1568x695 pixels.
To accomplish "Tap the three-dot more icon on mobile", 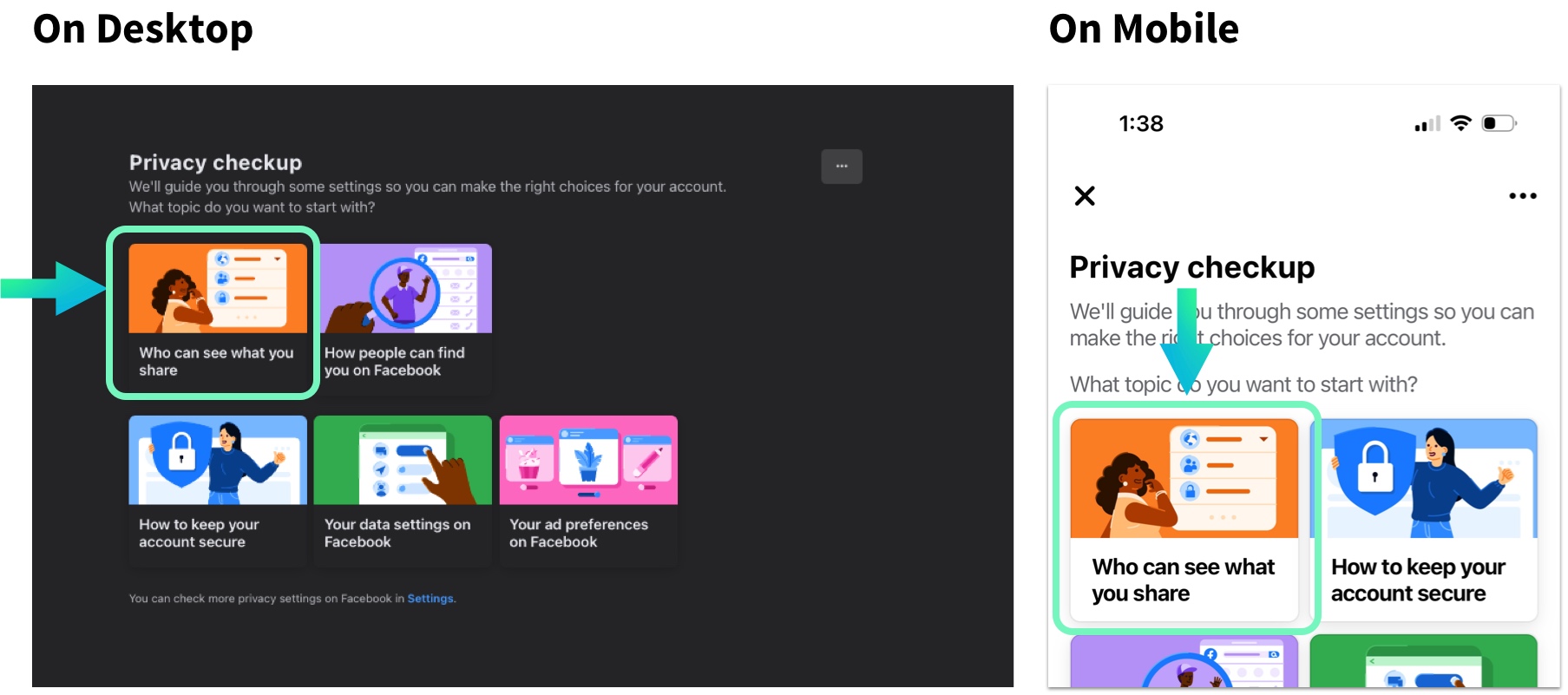I will 1522,196.
